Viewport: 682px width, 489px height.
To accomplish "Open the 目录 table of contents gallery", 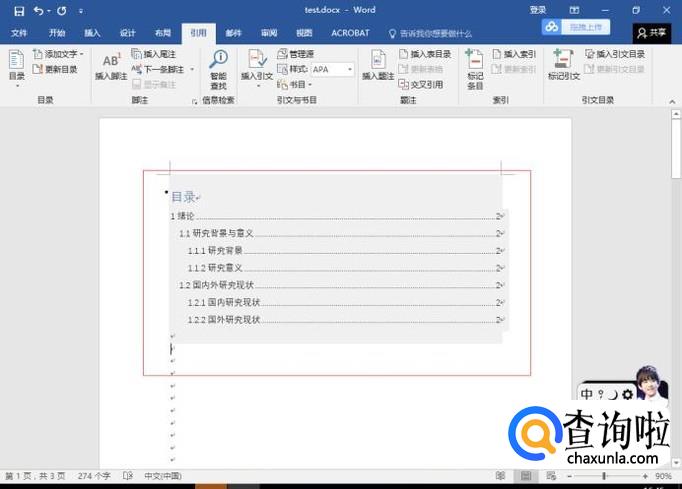I will [17, 68].
